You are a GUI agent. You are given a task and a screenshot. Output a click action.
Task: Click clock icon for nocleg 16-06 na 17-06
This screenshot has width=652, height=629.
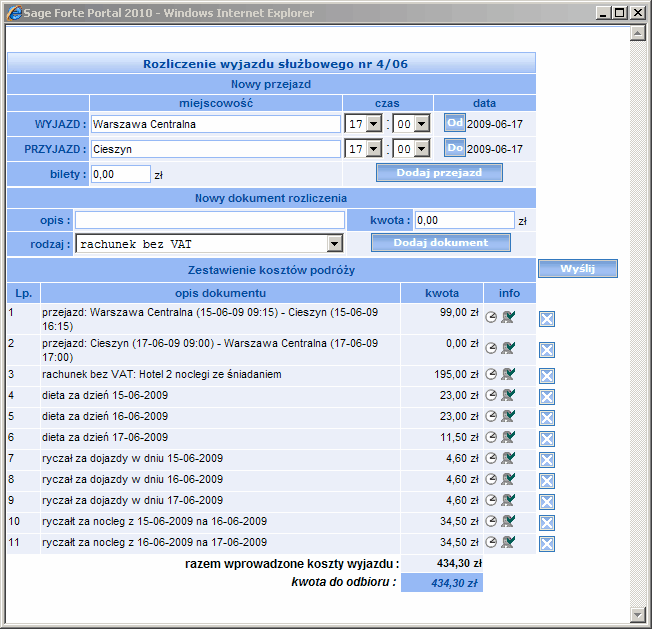491,543
